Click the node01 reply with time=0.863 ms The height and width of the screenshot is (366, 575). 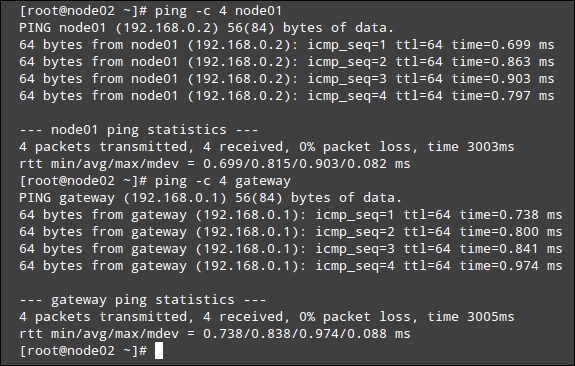(x=287, y=62)
